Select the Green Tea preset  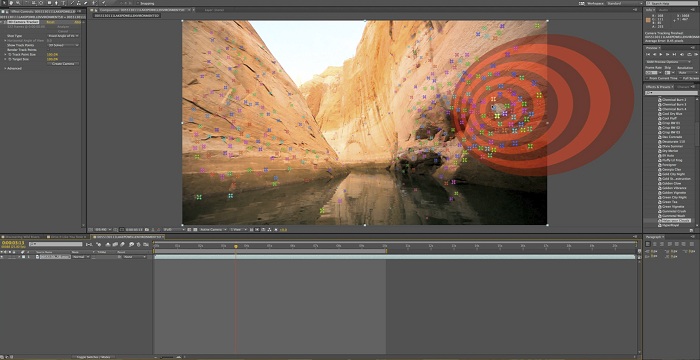[669, 202]
